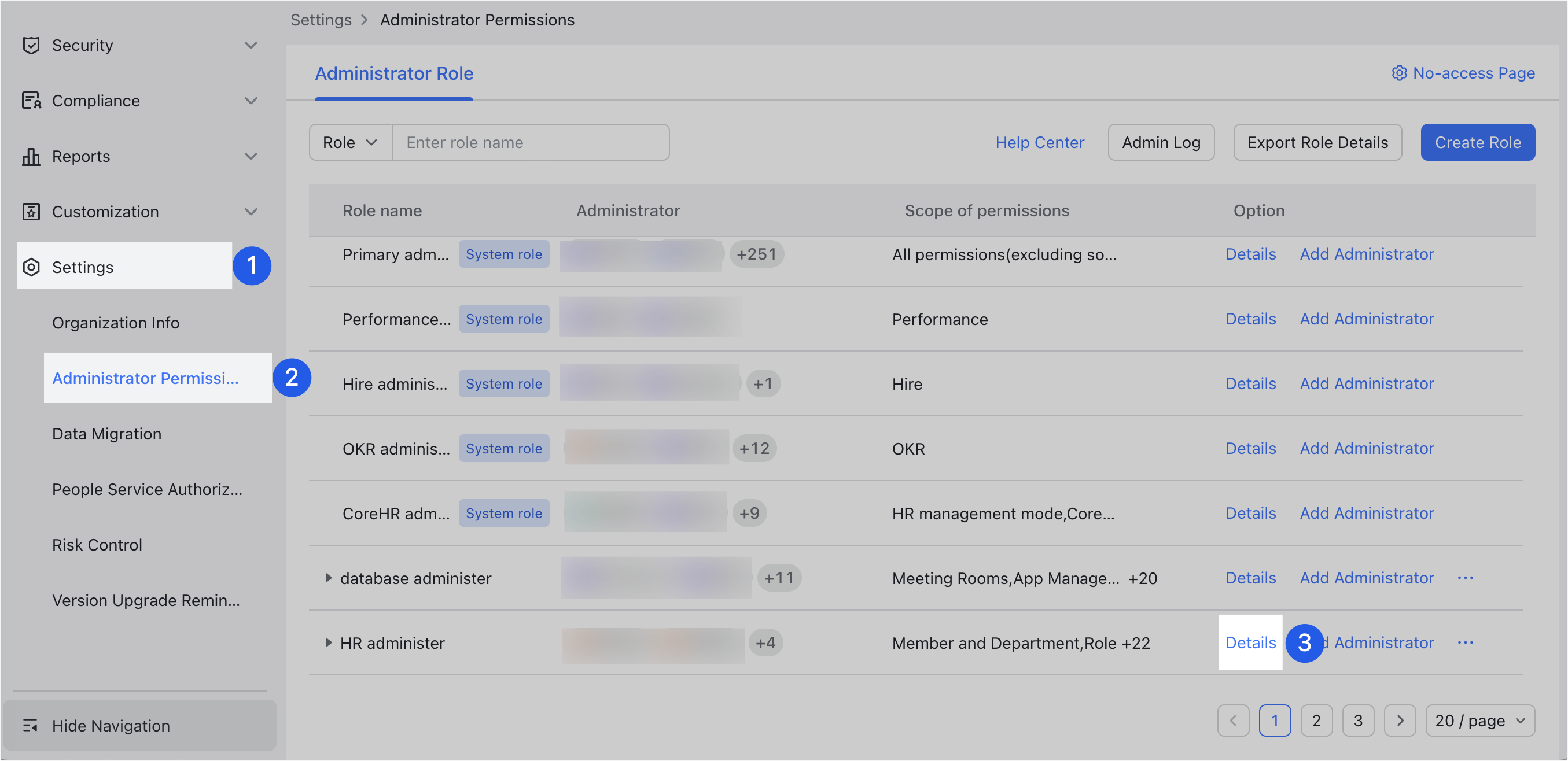This screenshot has height=761, width=1568.
Task: Expand the Compliance menu chevron
Action: coord(251,101)
